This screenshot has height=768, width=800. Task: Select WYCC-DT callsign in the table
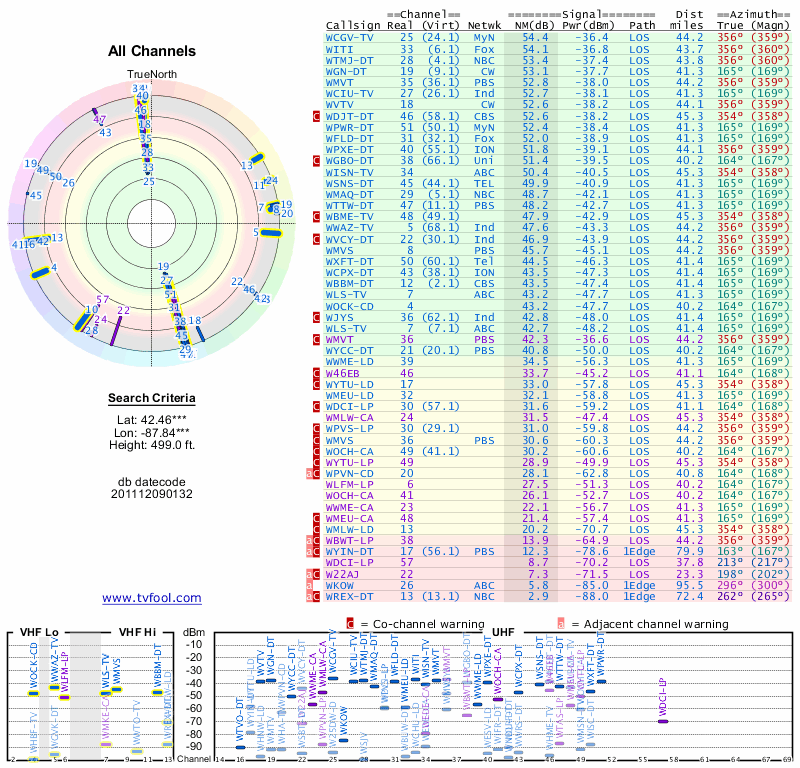(349, 351)
